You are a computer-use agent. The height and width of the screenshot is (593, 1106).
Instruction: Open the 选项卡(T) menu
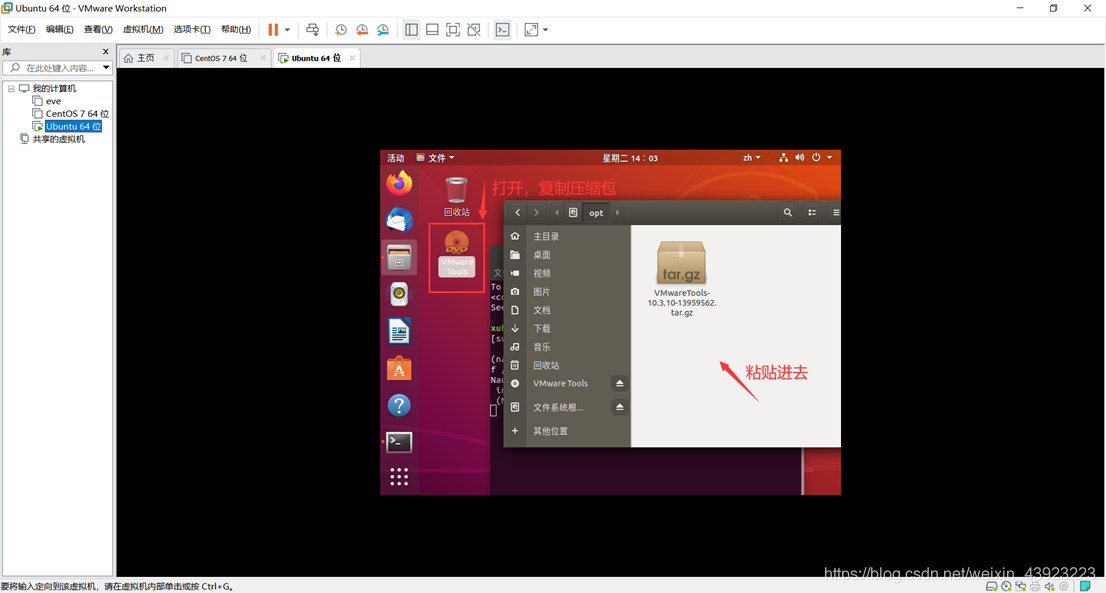pos(192,30)
